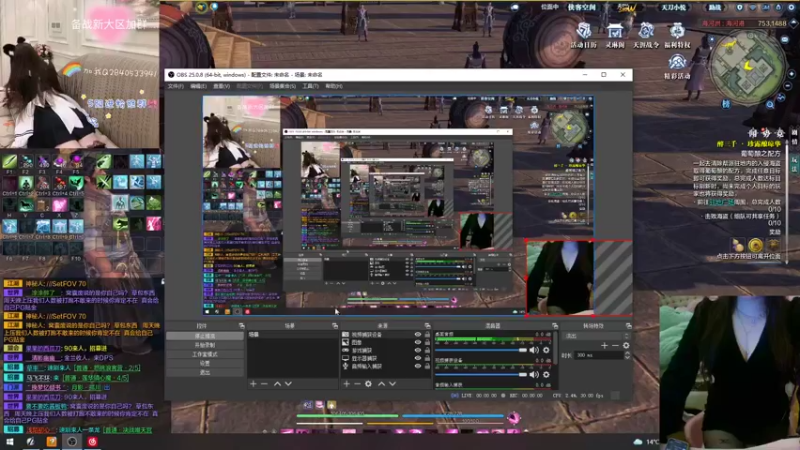The image size is (800, 450).
Task: Open settings gear for 桌面音频 mixer track
Action: pyautogui.click(x=546, y=351)
